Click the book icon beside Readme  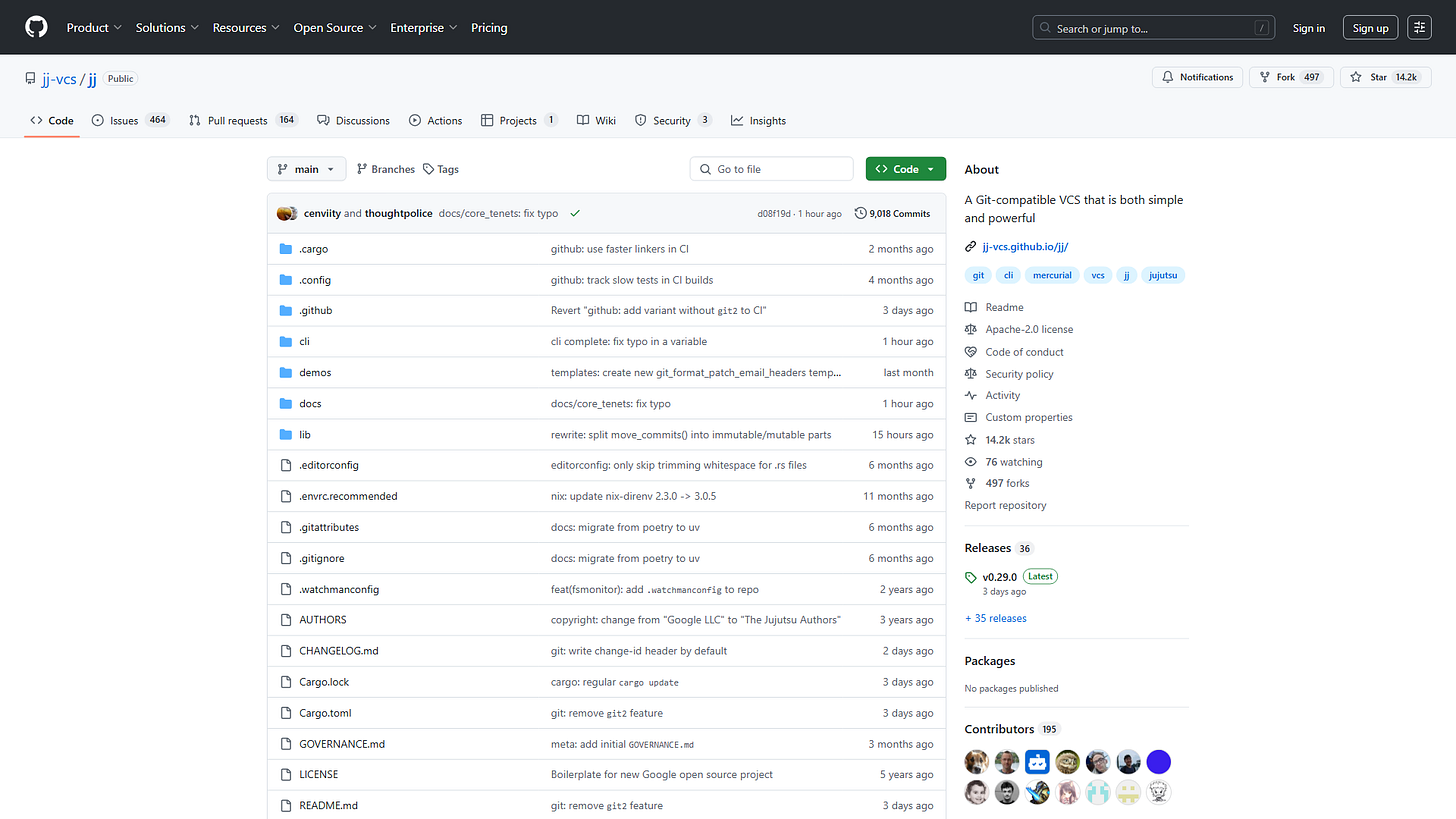(x=971, y=308)
